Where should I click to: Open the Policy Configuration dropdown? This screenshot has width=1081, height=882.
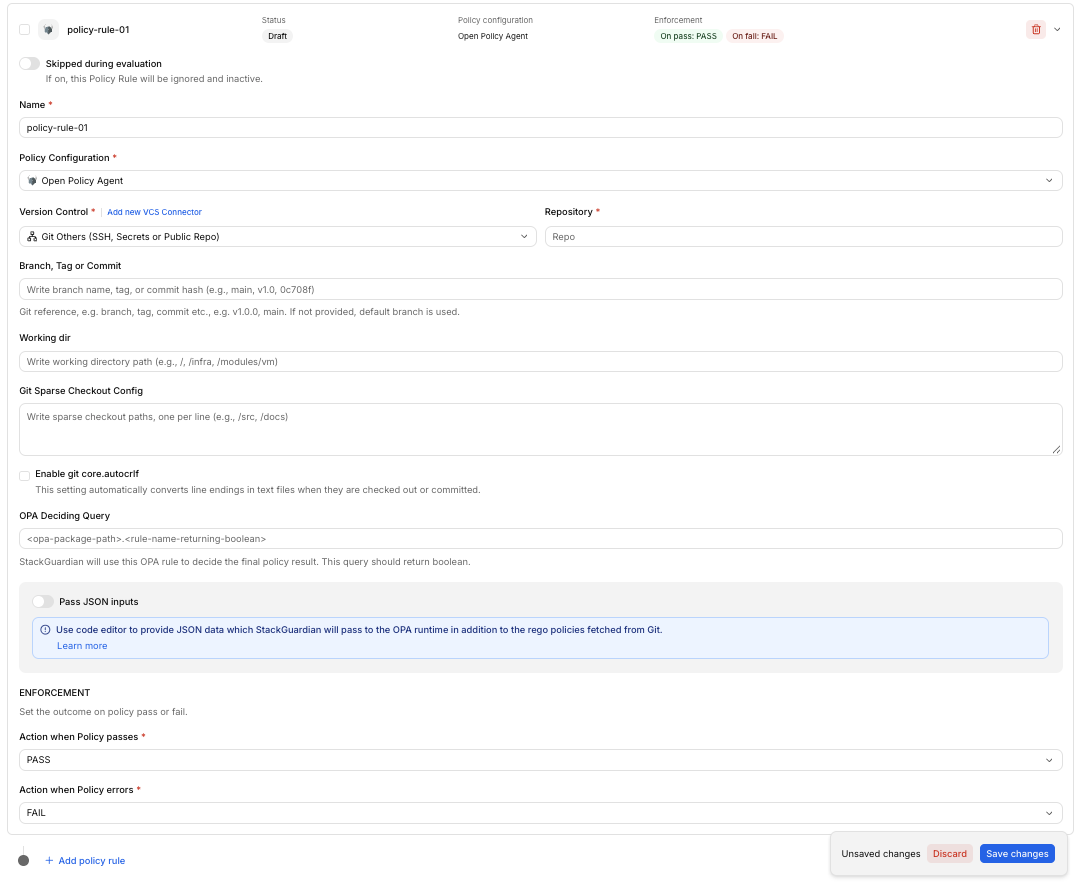[540, 181]
